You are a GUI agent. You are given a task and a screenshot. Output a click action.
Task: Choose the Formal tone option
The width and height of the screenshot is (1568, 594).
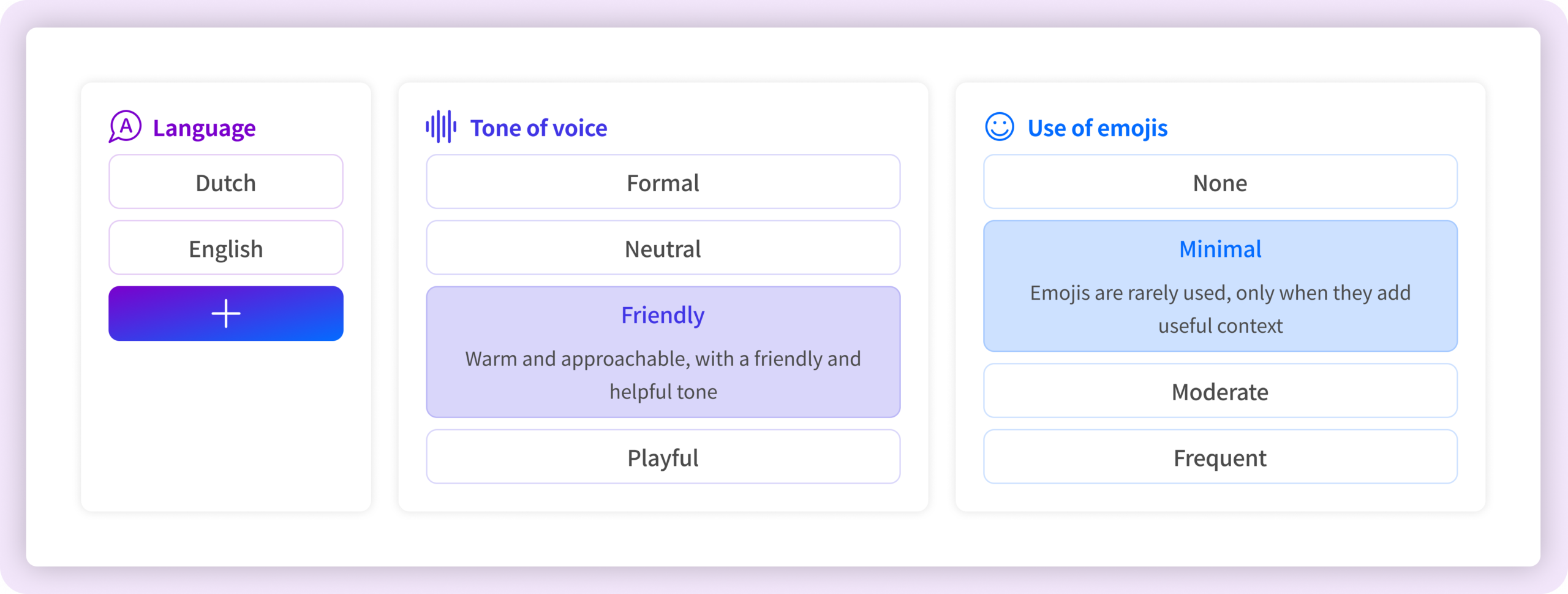click(663, 183)
